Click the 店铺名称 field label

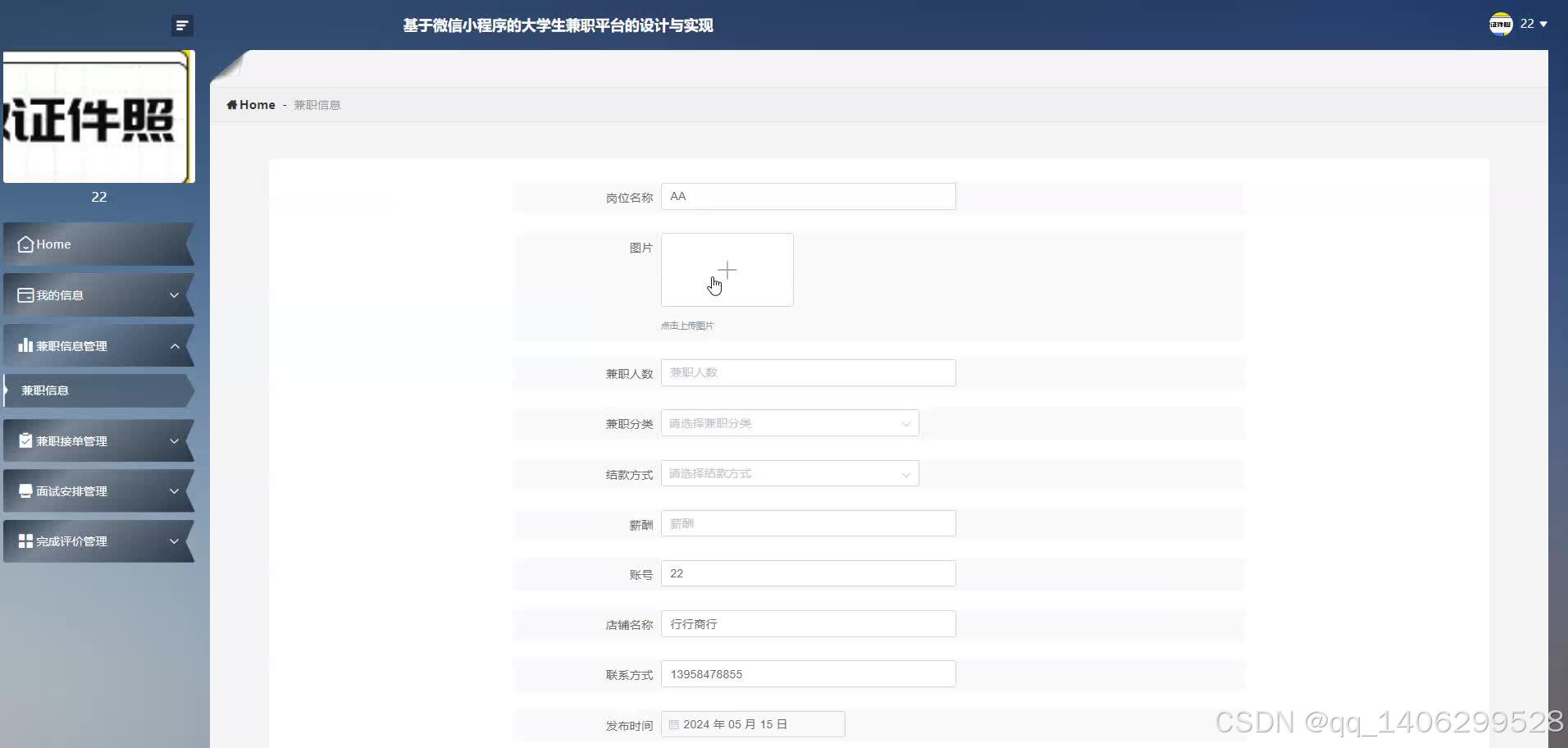click(x=629, y=625)
